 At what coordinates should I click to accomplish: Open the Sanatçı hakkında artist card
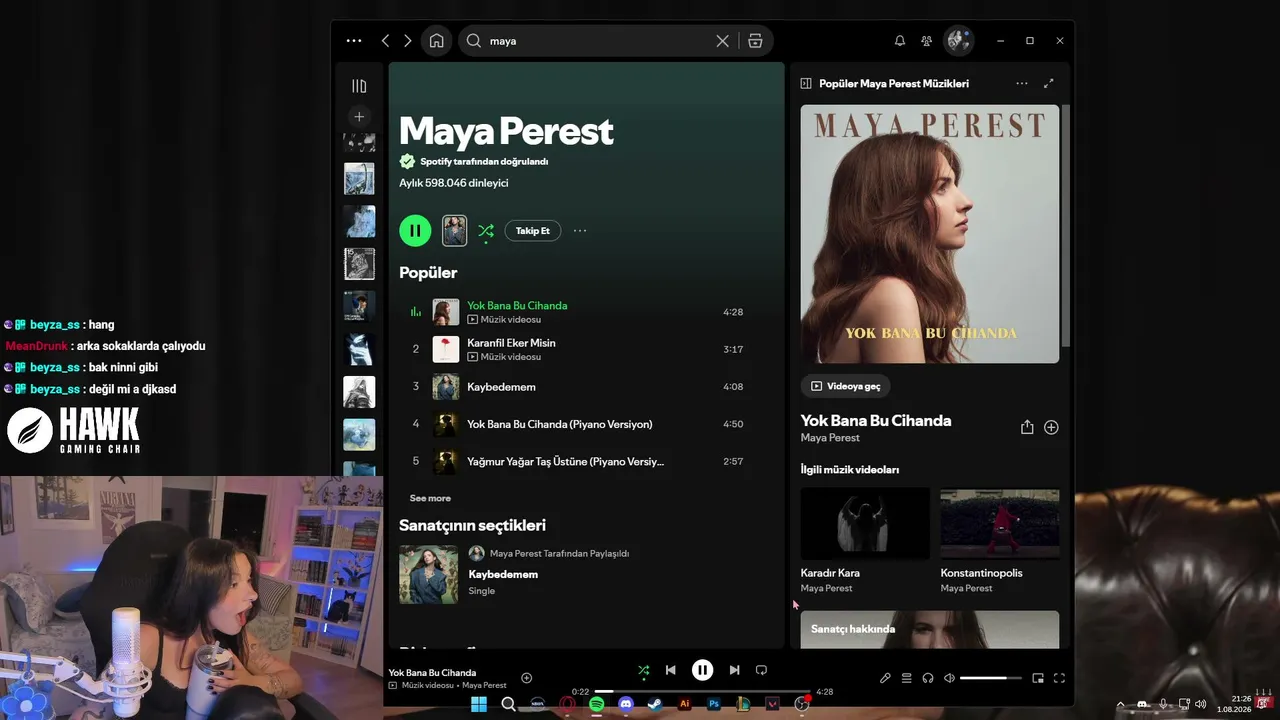(x=930, y=630)
